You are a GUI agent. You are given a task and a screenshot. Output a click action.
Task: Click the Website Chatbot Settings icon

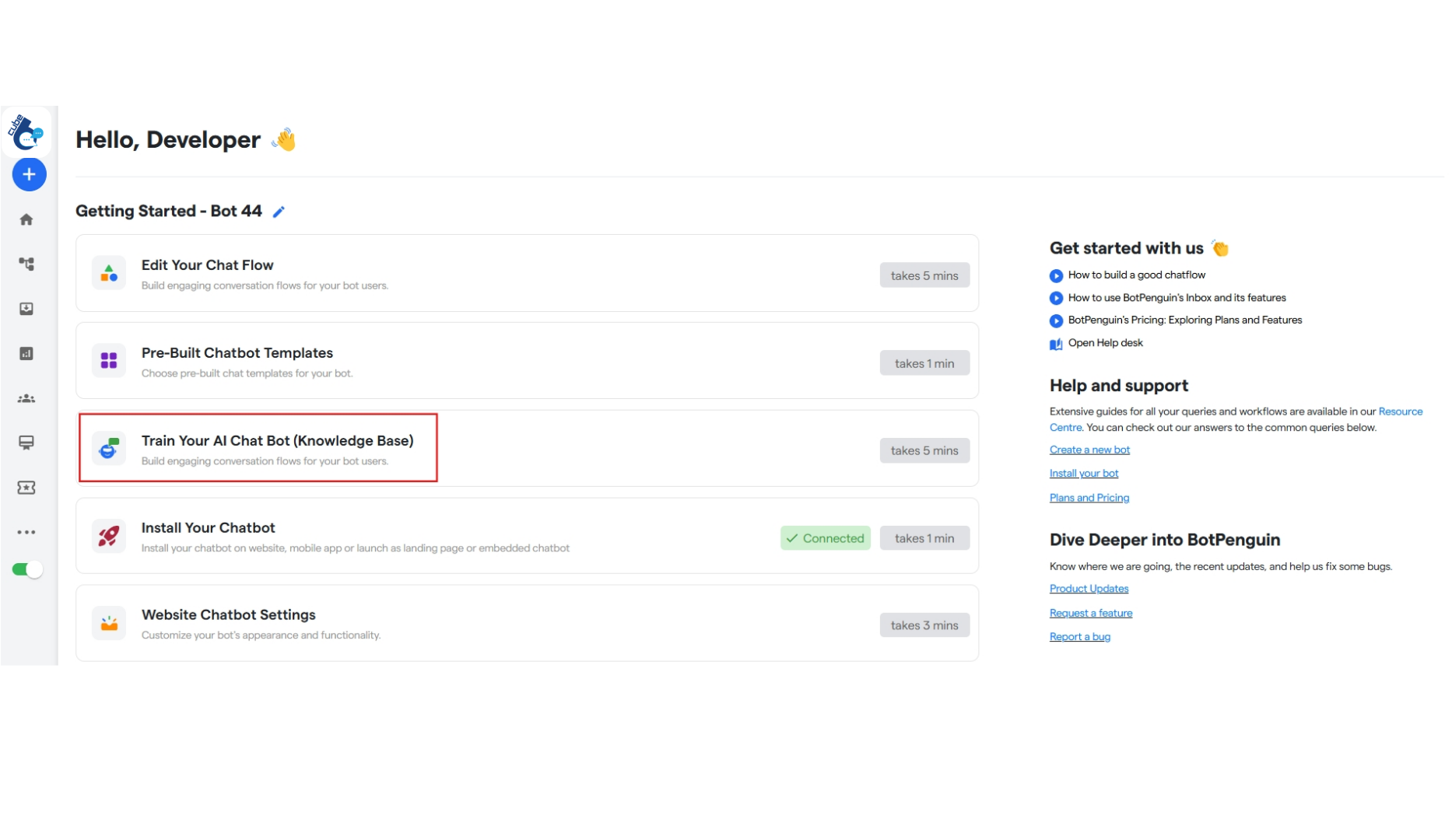(x=109, y=623)
